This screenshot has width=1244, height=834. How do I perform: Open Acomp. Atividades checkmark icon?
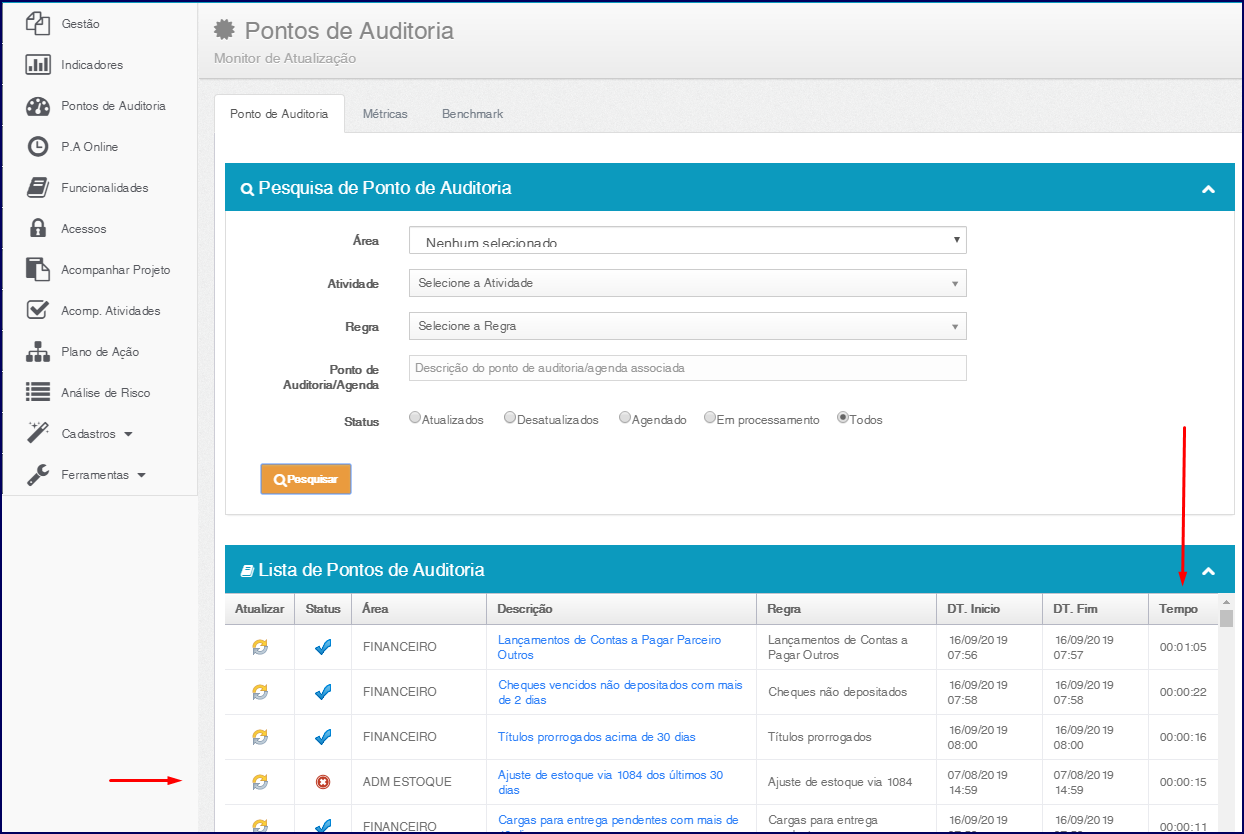pyautogui.click(x=38, y=311)
